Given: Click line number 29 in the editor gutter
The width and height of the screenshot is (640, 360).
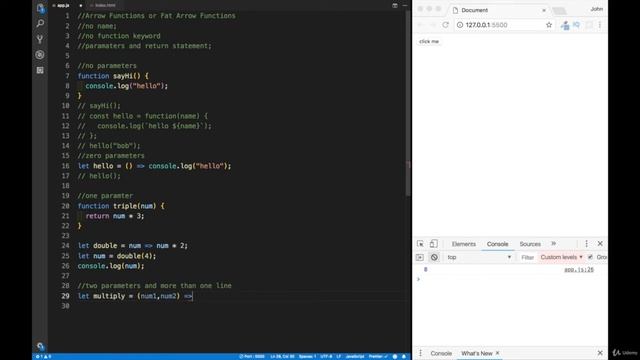Looking at the screenshot, I should 65,296.
